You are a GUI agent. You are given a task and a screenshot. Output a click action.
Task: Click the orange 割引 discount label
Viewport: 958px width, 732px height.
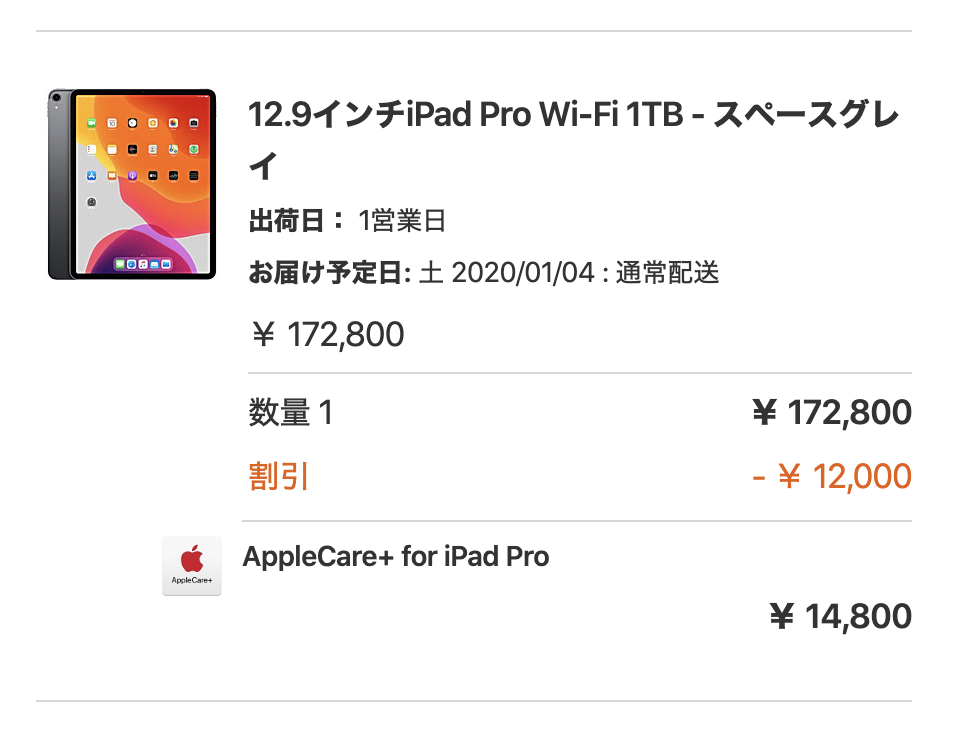279,476
